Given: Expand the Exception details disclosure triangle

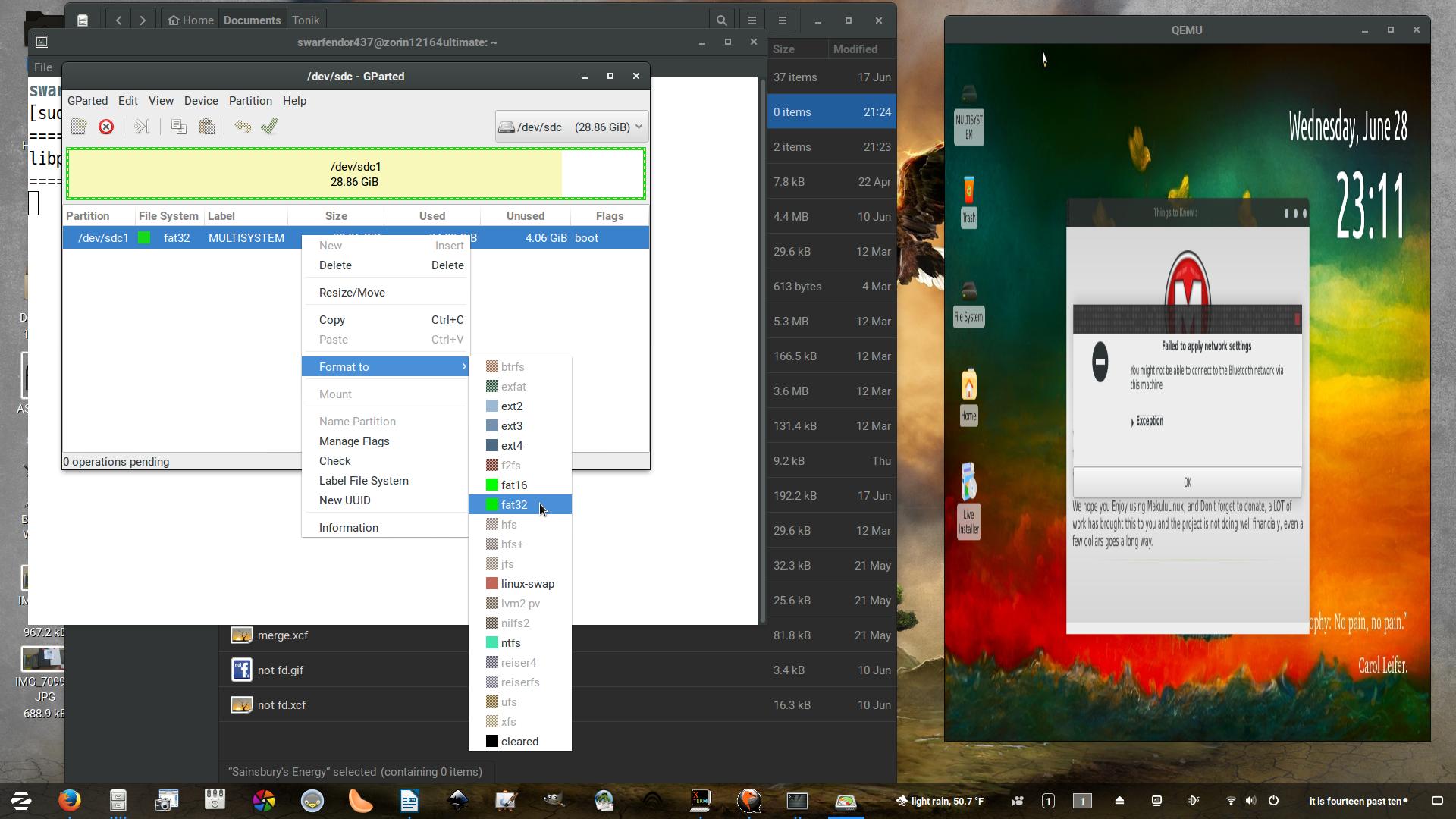Looking at the screenshot, I should [x=1132, y=422].
